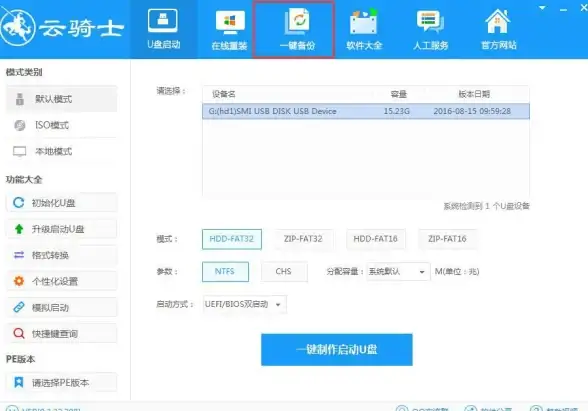The height and width of the screenshot is (411, 588).
Task: Visit the 官方网站 tab
Action: tap(498, 30)
